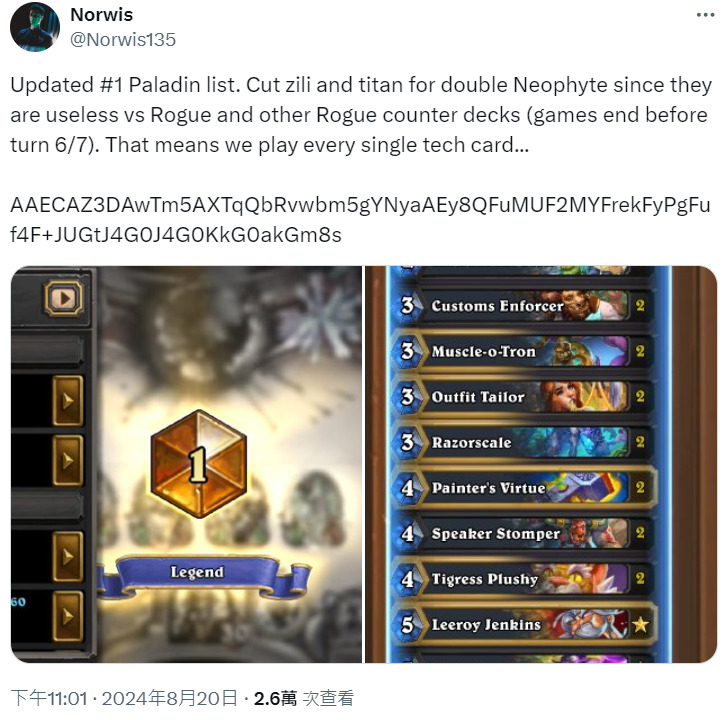Select the Razorscale card row
Screen dimensions: 723x720
tap(522, 442)
